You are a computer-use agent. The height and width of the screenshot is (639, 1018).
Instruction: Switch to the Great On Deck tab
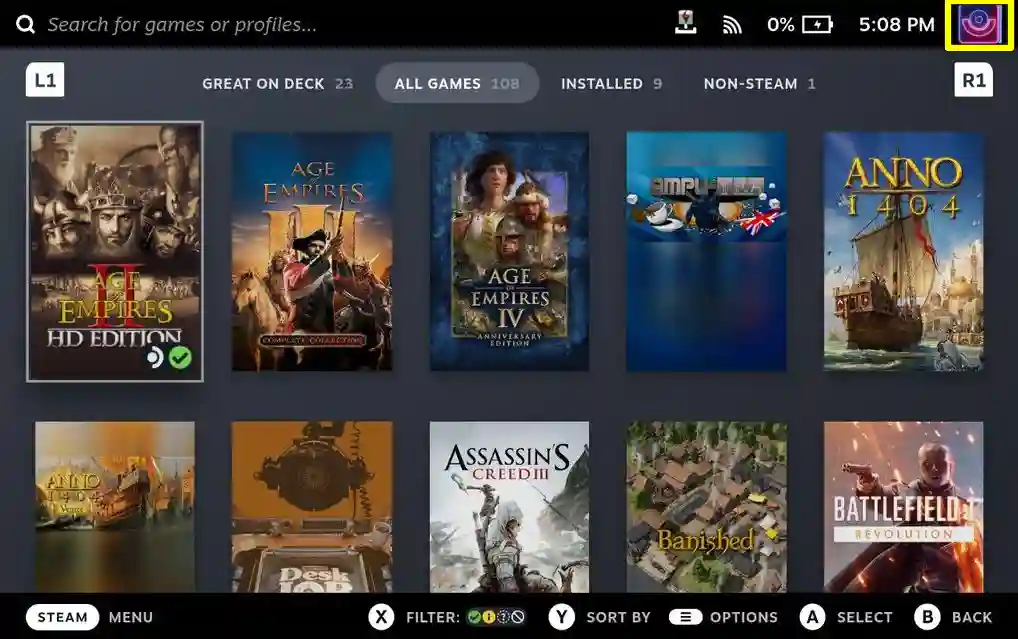[277, 84]
